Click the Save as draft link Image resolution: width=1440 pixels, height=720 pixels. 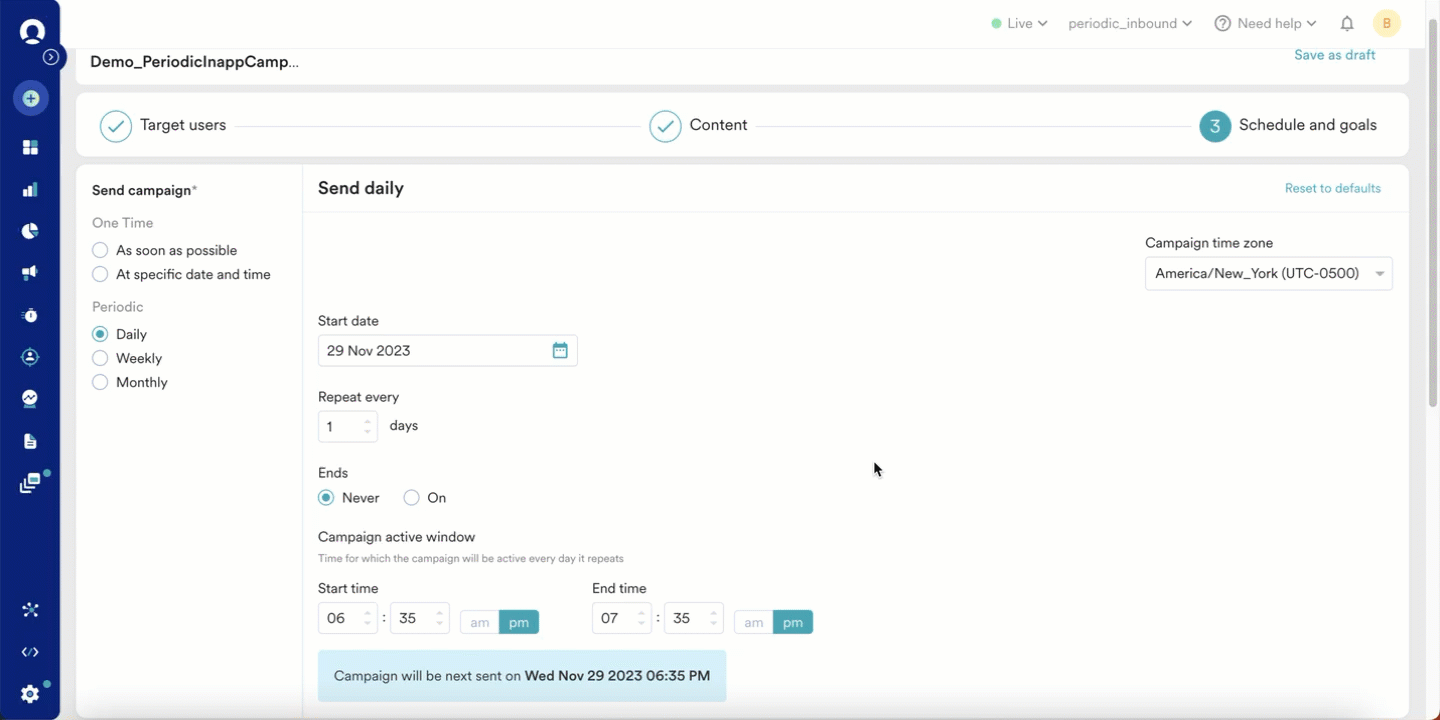(1334, 55)
